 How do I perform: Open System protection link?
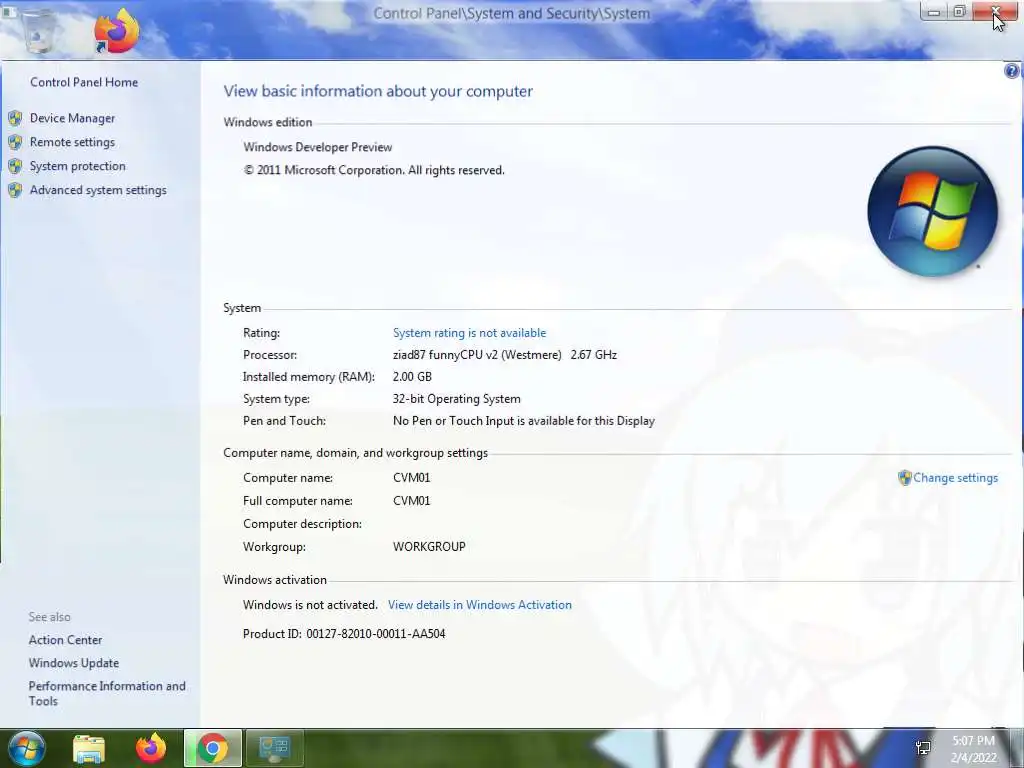tap(78, 166)
